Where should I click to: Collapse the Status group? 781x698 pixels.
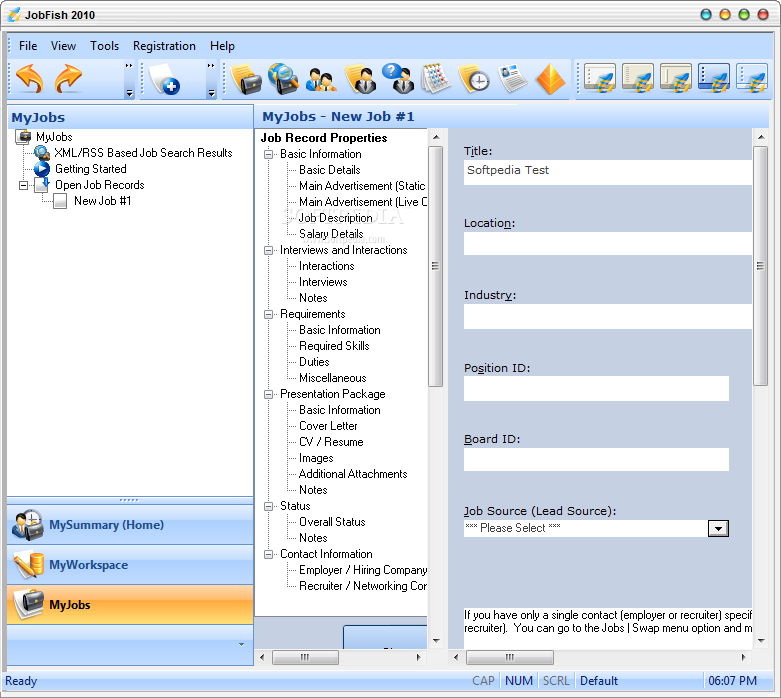pos(268,506)
